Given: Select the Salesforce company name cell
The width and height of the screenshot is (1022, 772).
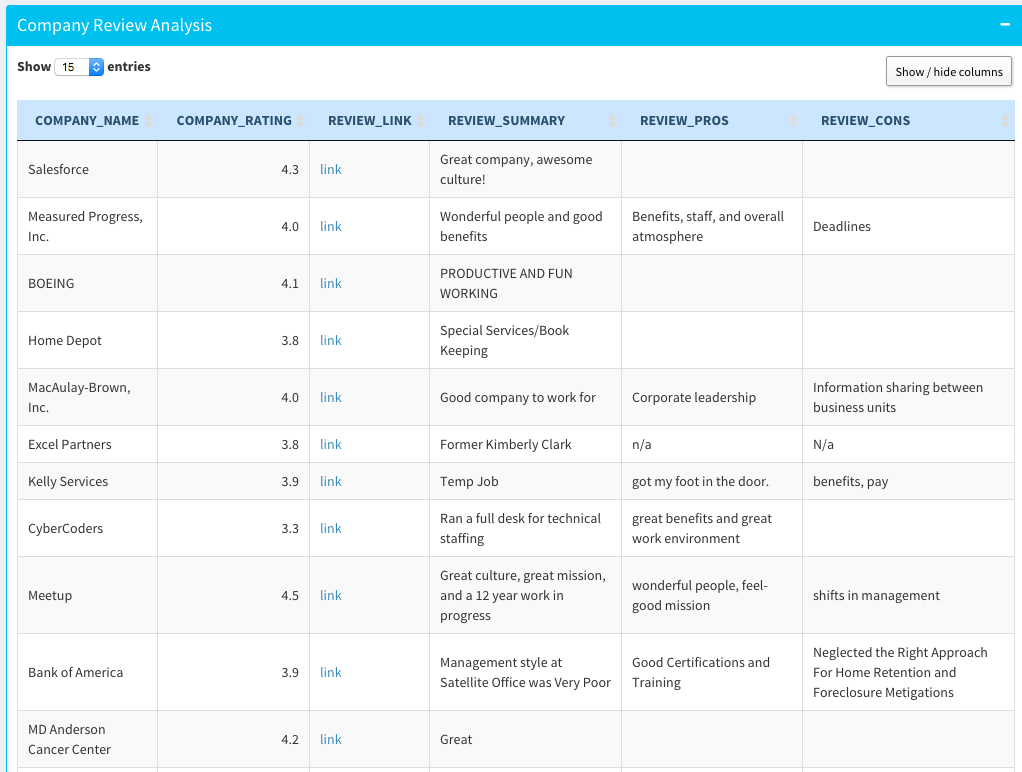Looking at the screenshot, I should tap(87, 170).
